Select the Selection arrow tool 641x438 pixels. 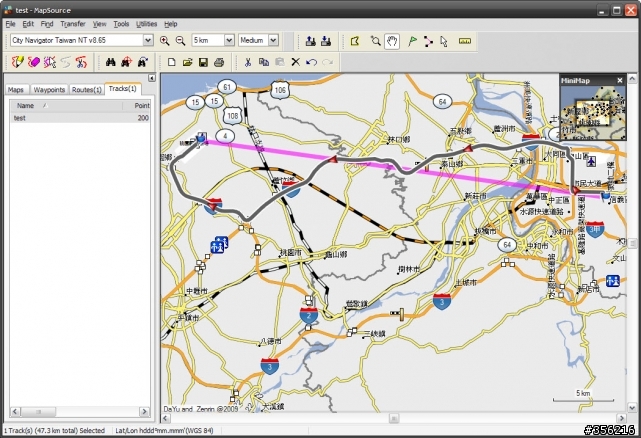click(x=444, y=41)
